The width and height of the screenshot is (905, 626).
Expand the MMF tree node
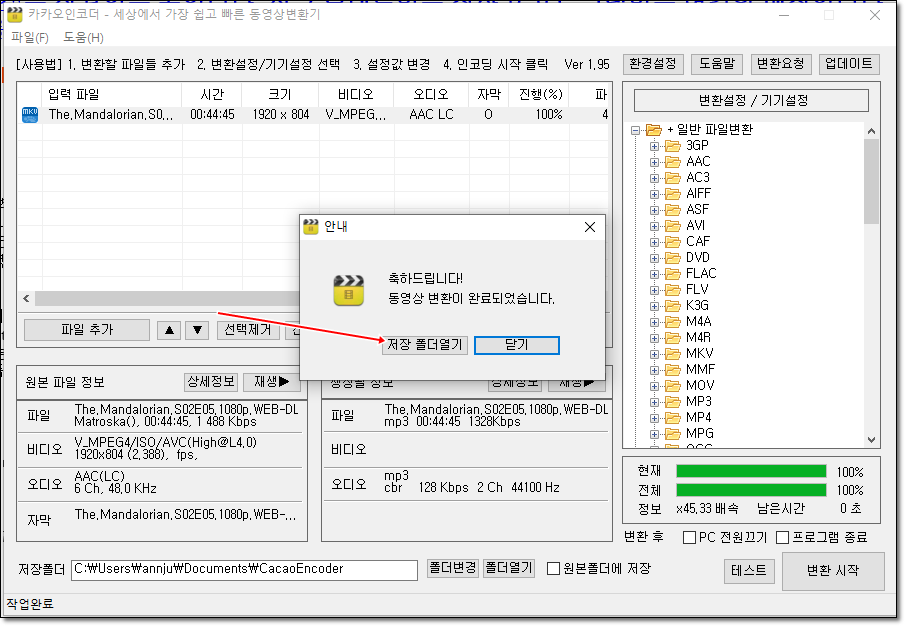click(654, 370)
